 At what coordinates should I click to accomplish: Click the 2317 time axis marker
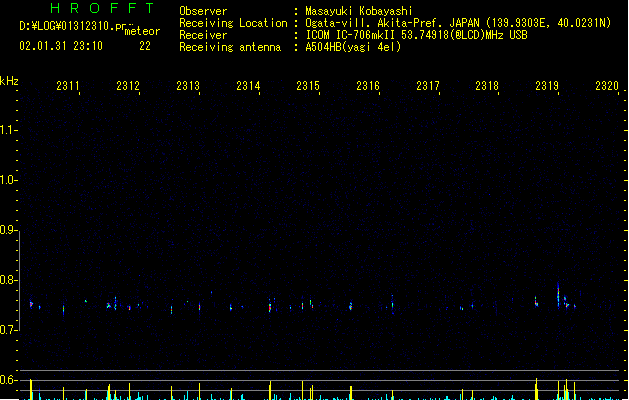428,86
